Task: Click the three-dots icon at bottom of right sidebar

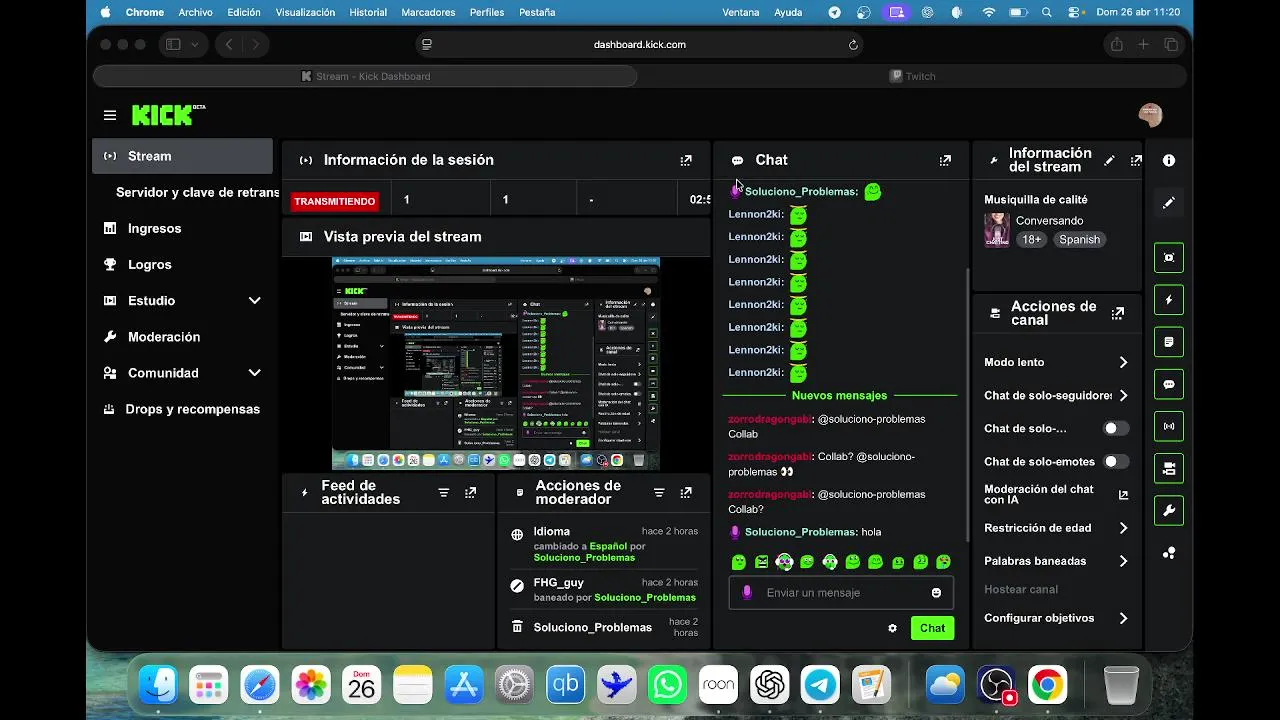Action: click(x=1169, y=553)
